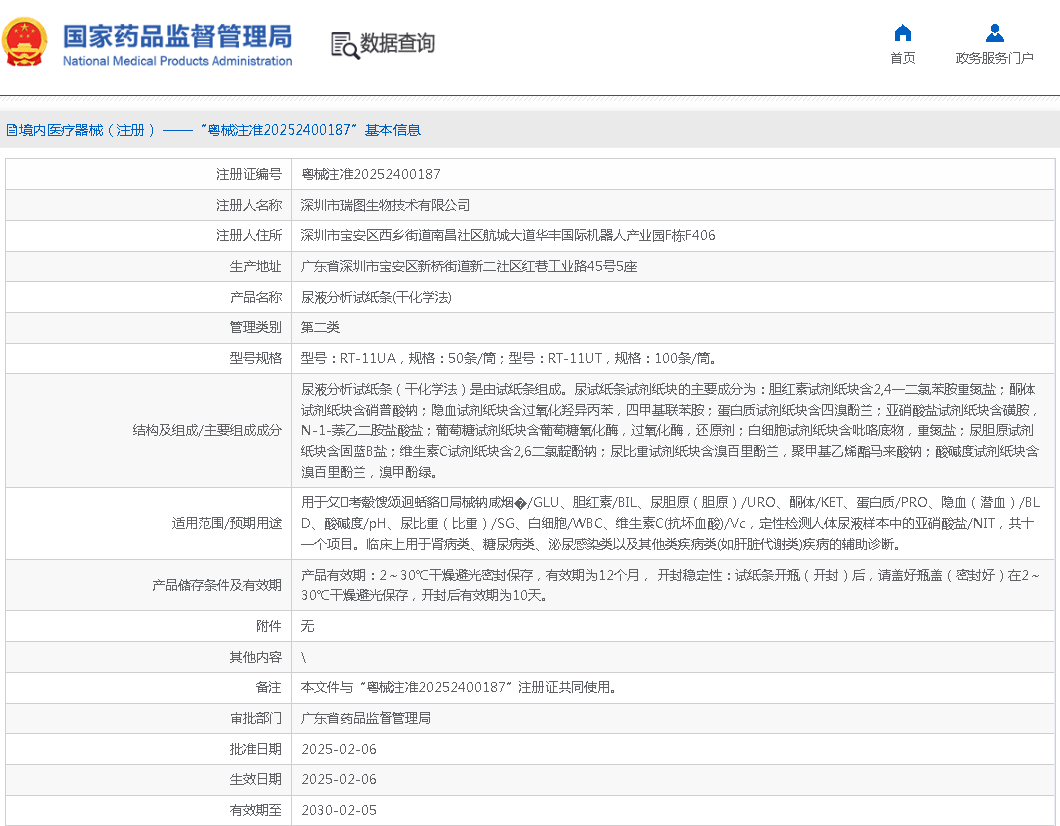
Task: Click production address ending 红巷工业路45号5座
Action: 468,266
